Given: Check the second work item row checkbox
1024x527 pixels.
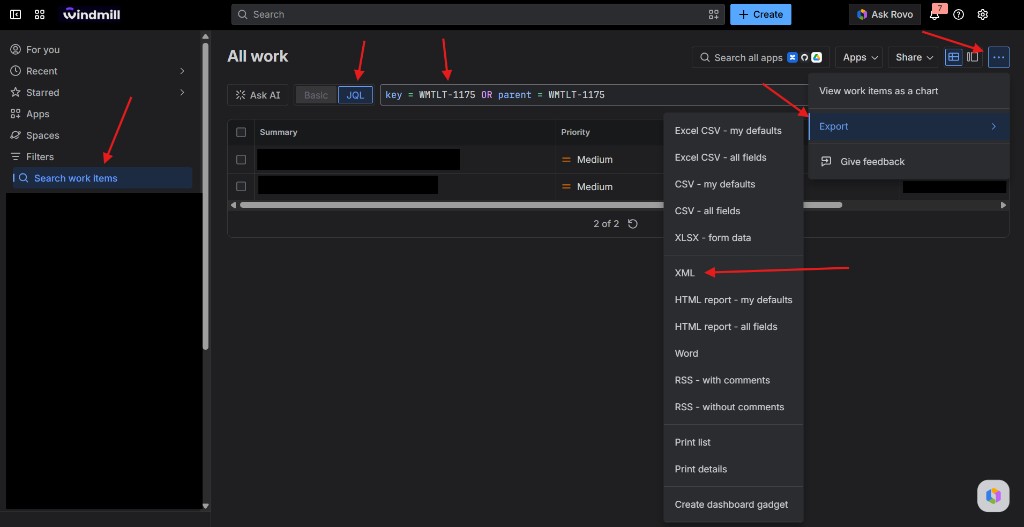Looking at the screenshot, I should pos(241,186).
